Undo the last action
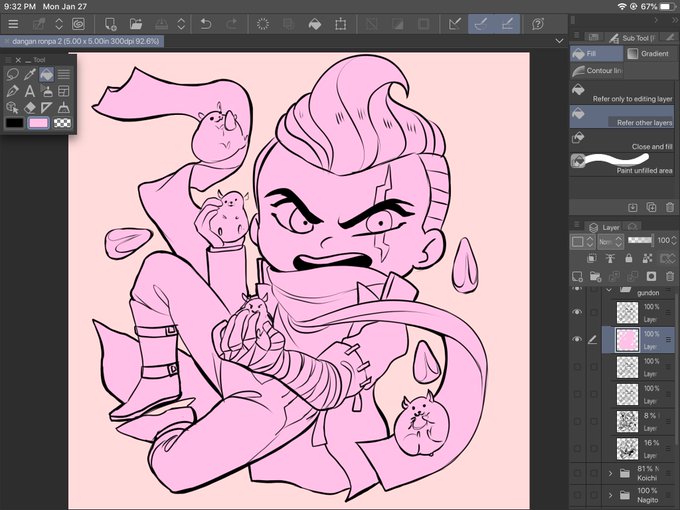The width and height of the screenshot is (680, 510). tap(206, 24)
